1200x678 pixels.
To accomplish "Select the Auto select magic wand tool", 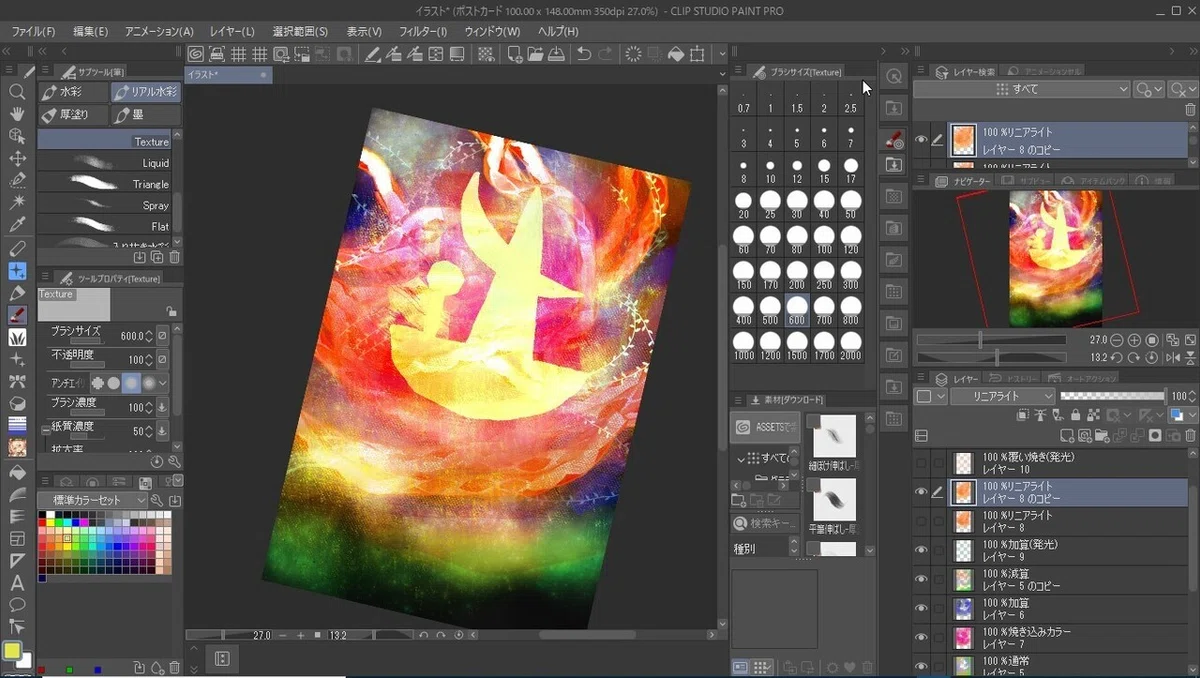I will pos(17,203).
